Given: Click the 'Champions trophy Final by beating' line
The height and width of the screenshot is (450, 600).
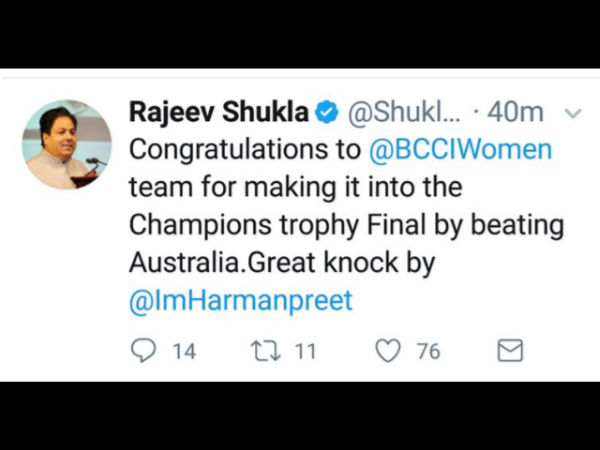Looking at the screenshot, I should coord(346,225).
